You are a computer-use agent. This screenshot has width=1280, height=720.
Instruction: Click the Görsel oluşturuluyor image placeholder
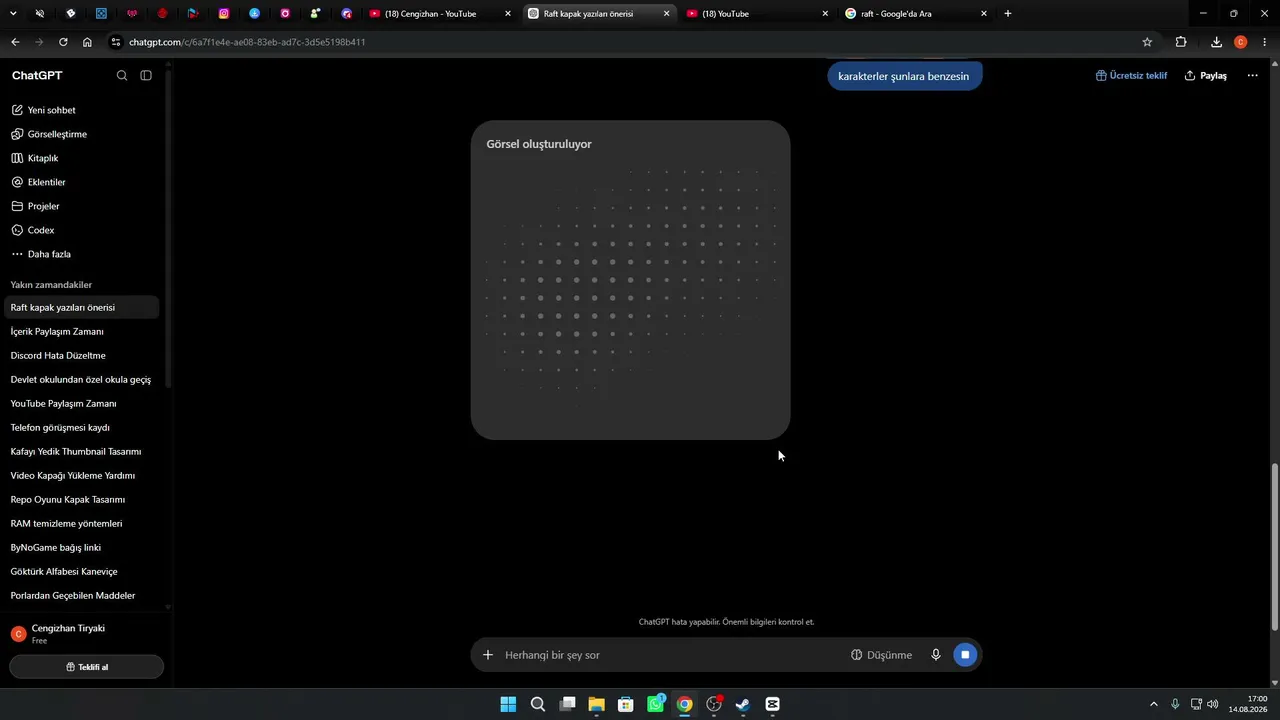point(631,280)
